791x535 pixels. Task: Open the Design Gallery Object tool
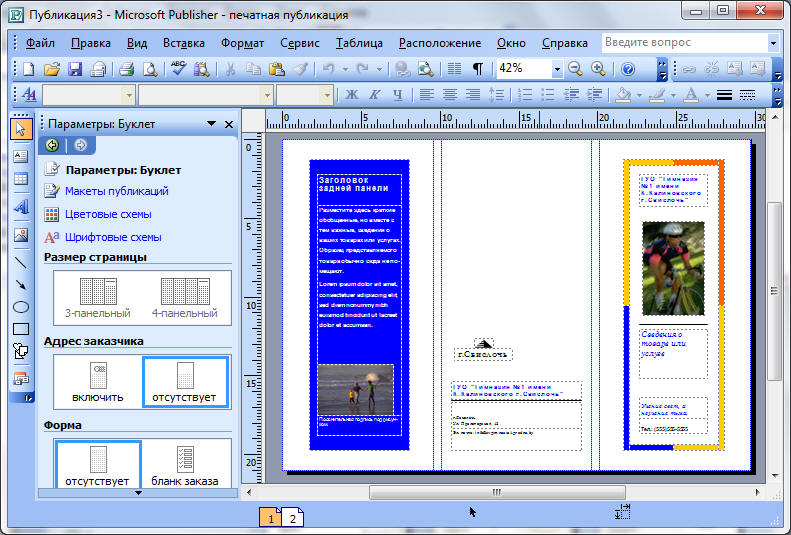coord(21,379)
